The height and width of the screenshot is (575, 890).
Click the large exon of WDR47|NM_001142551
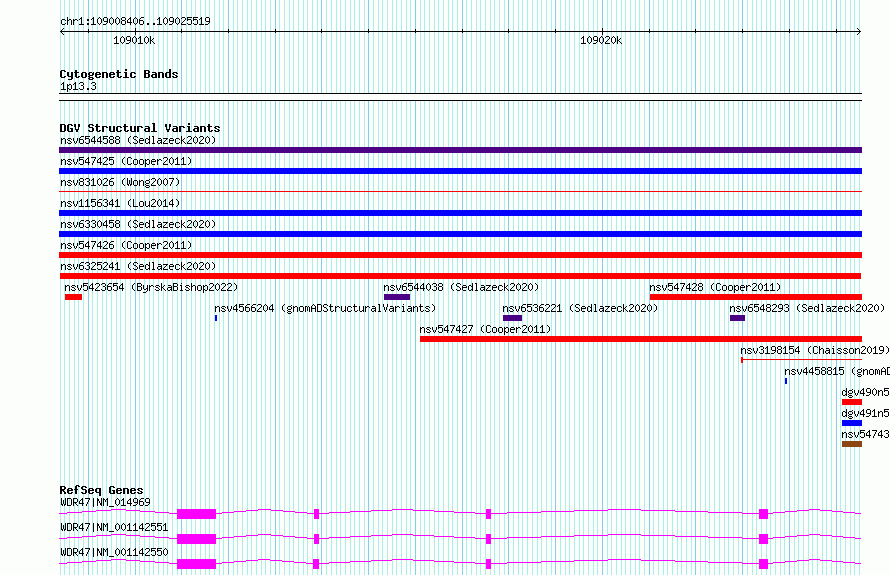coord(196,539)
